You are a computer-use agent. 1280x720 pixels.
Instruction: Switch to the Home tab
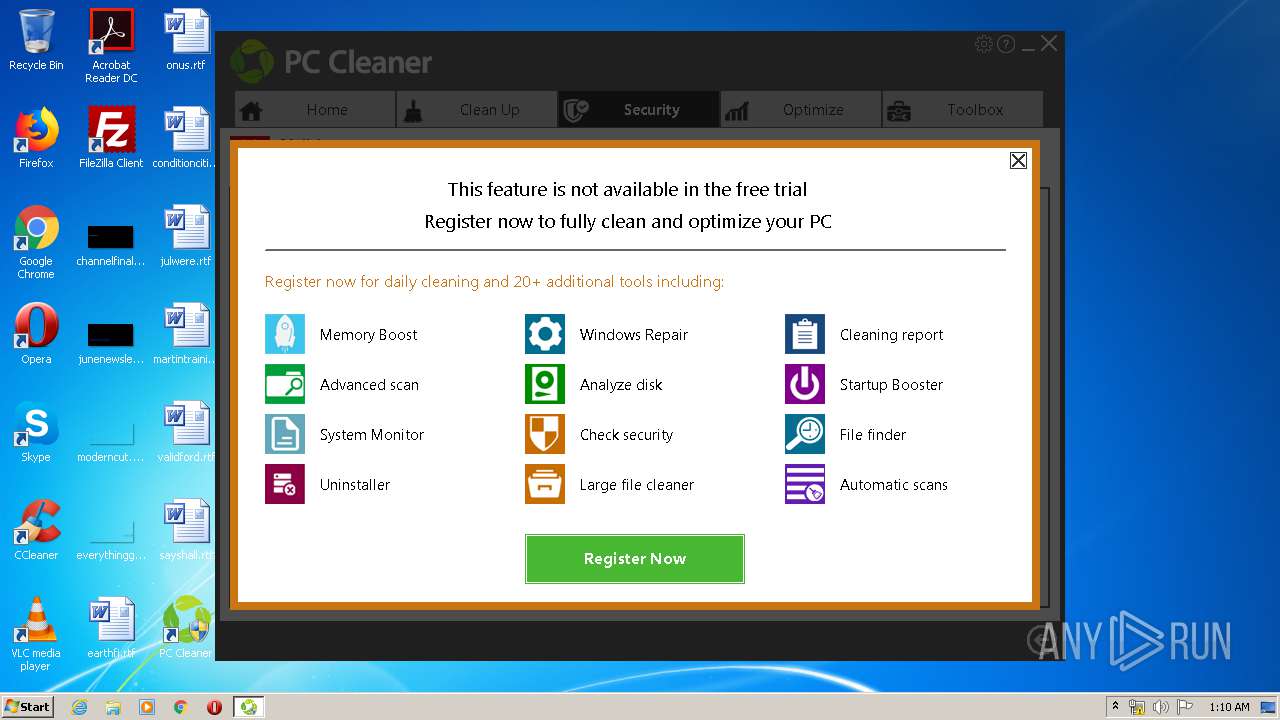pos(315,110)
